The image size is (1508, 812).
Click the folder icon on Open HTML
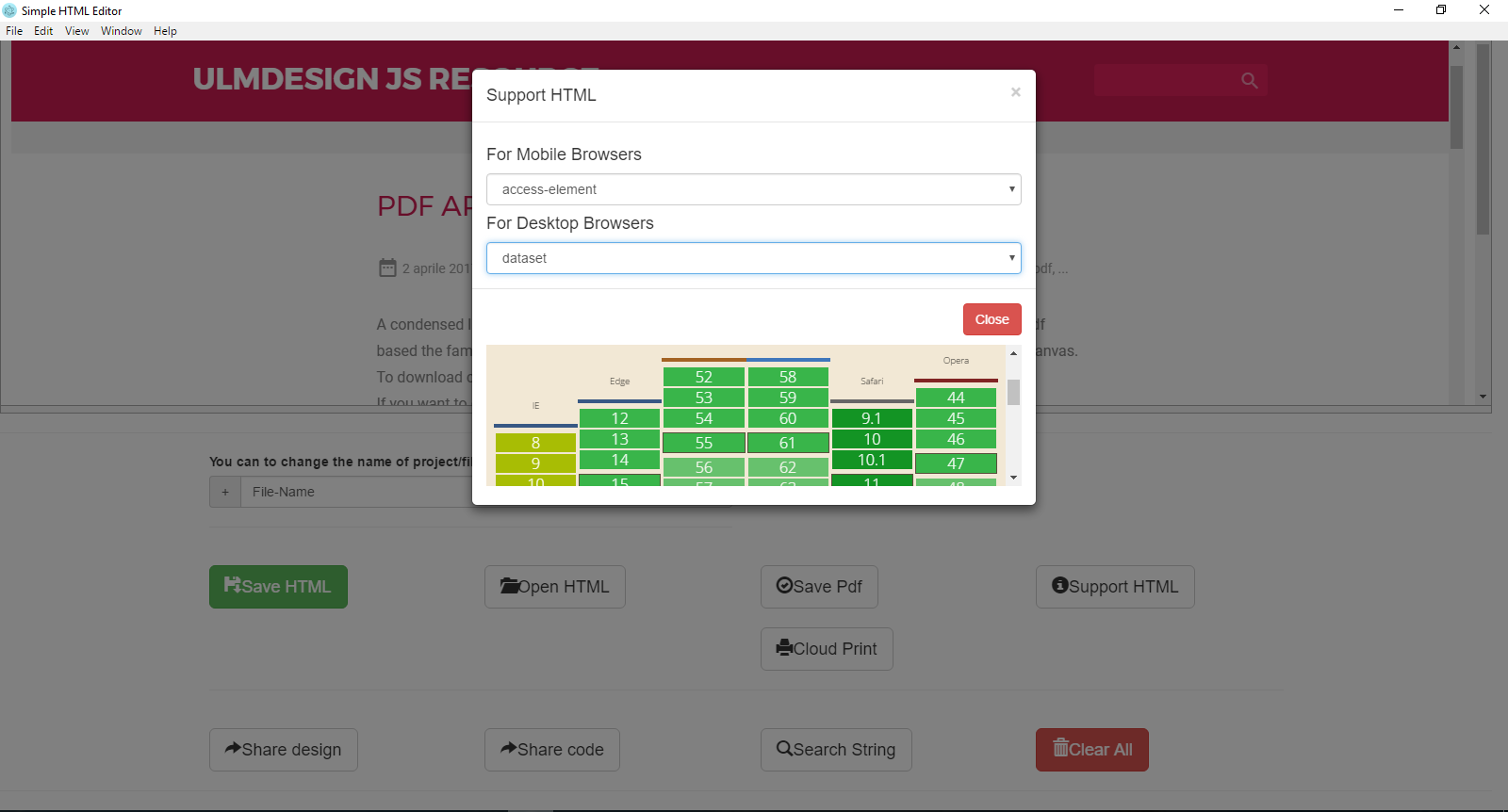click(x=509, y=586)
